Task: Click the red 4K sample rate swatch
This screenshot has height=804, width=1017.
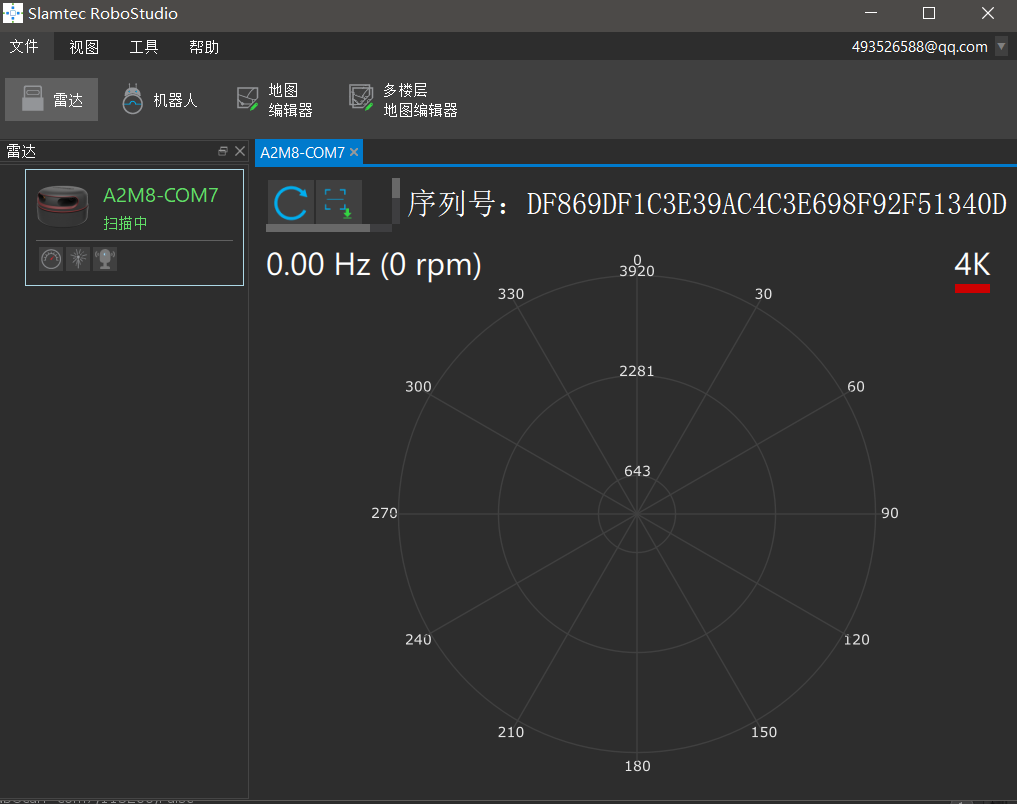Action: [972, 288]
